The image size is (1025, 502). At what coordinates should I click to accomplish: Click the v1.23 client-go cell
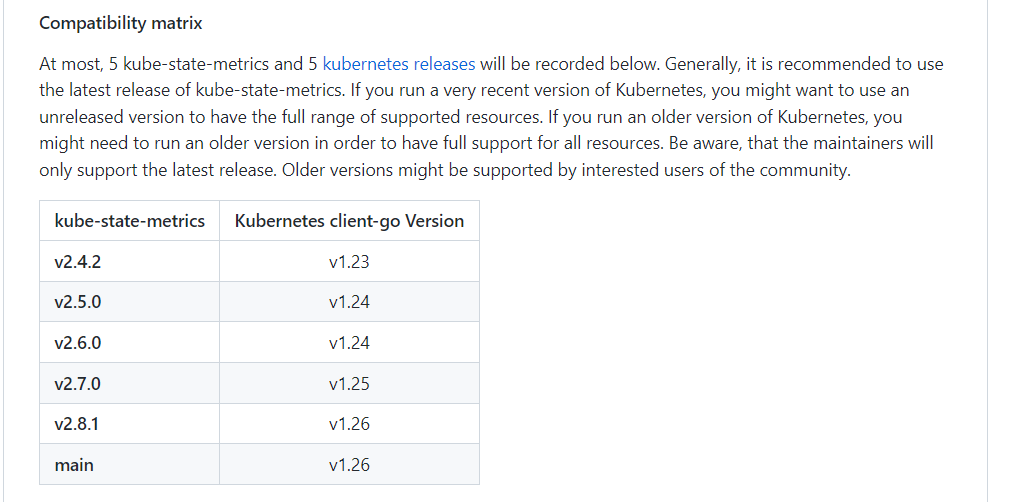[x=349, y=261]
